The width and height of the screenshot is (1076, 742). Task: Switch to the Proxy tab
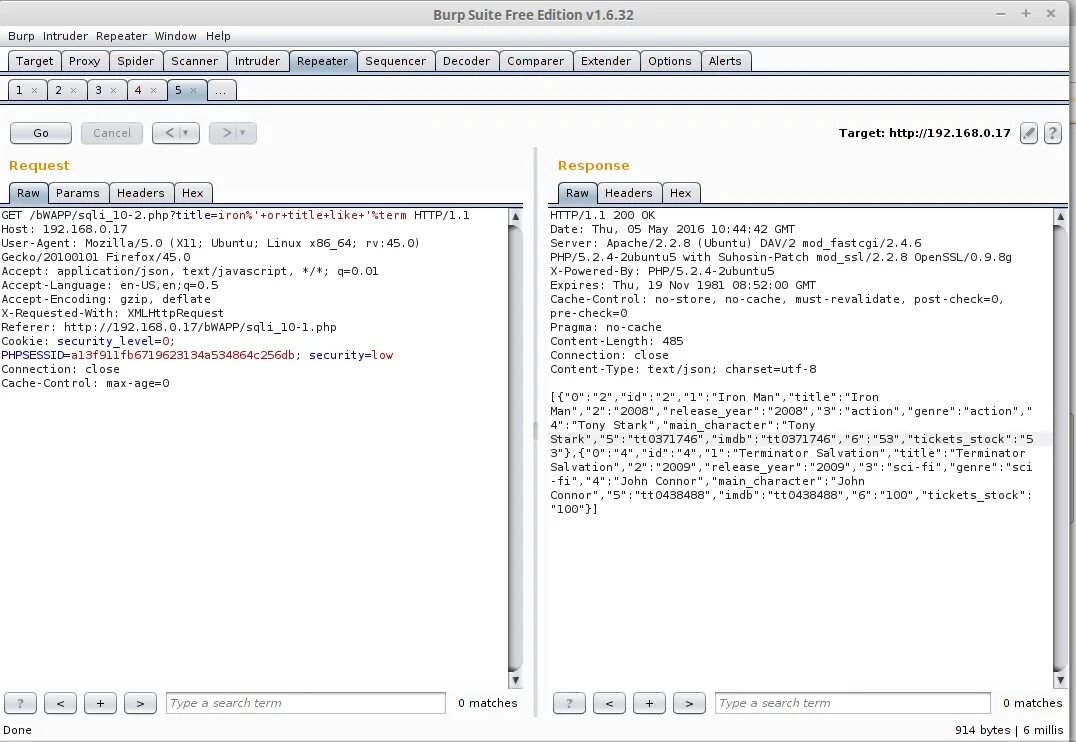point(84,61)
